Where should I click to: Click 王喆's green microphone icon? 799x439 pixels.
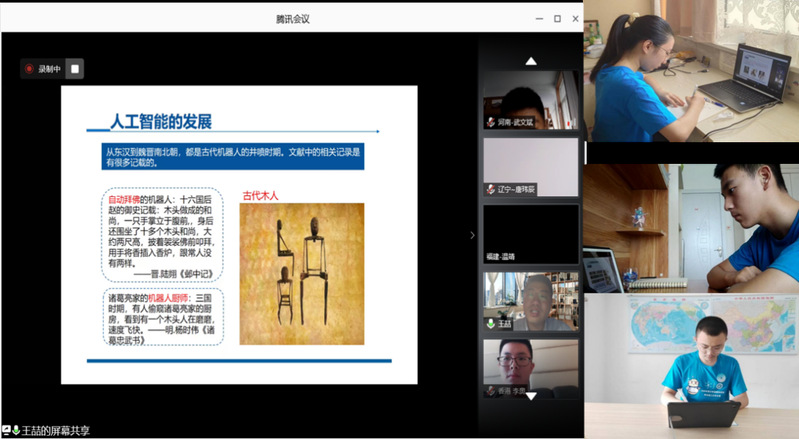point(491,323)
